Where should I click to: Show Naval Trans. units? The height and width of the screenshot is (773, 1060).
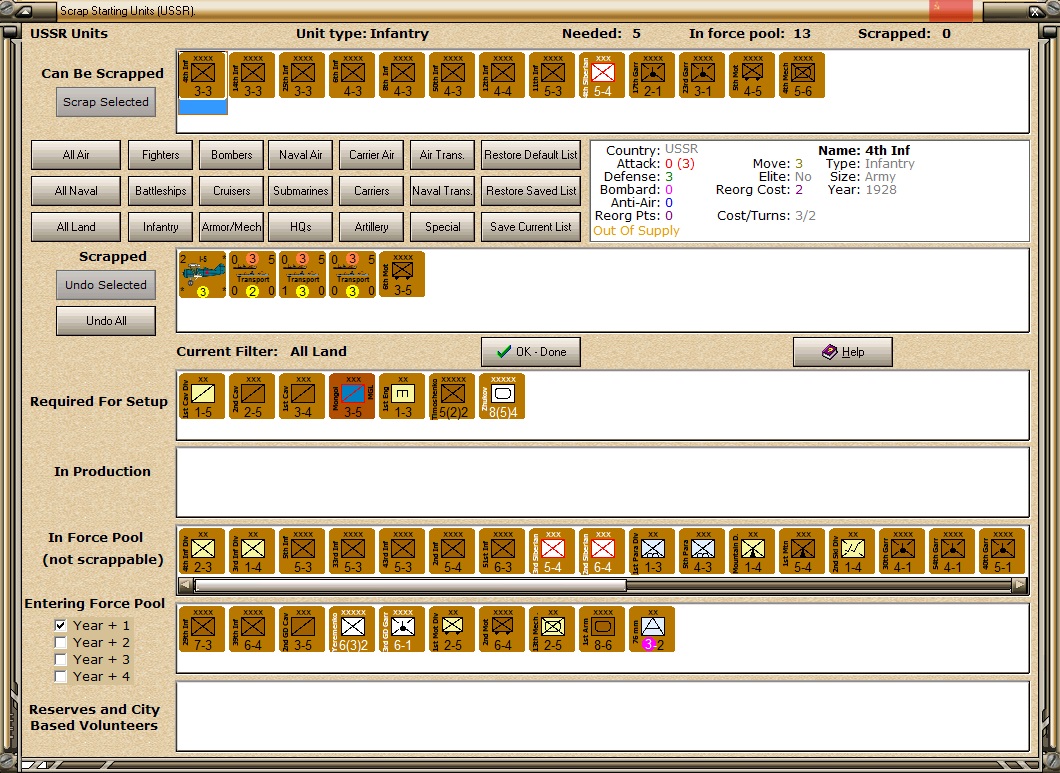(x=443, y=191)
